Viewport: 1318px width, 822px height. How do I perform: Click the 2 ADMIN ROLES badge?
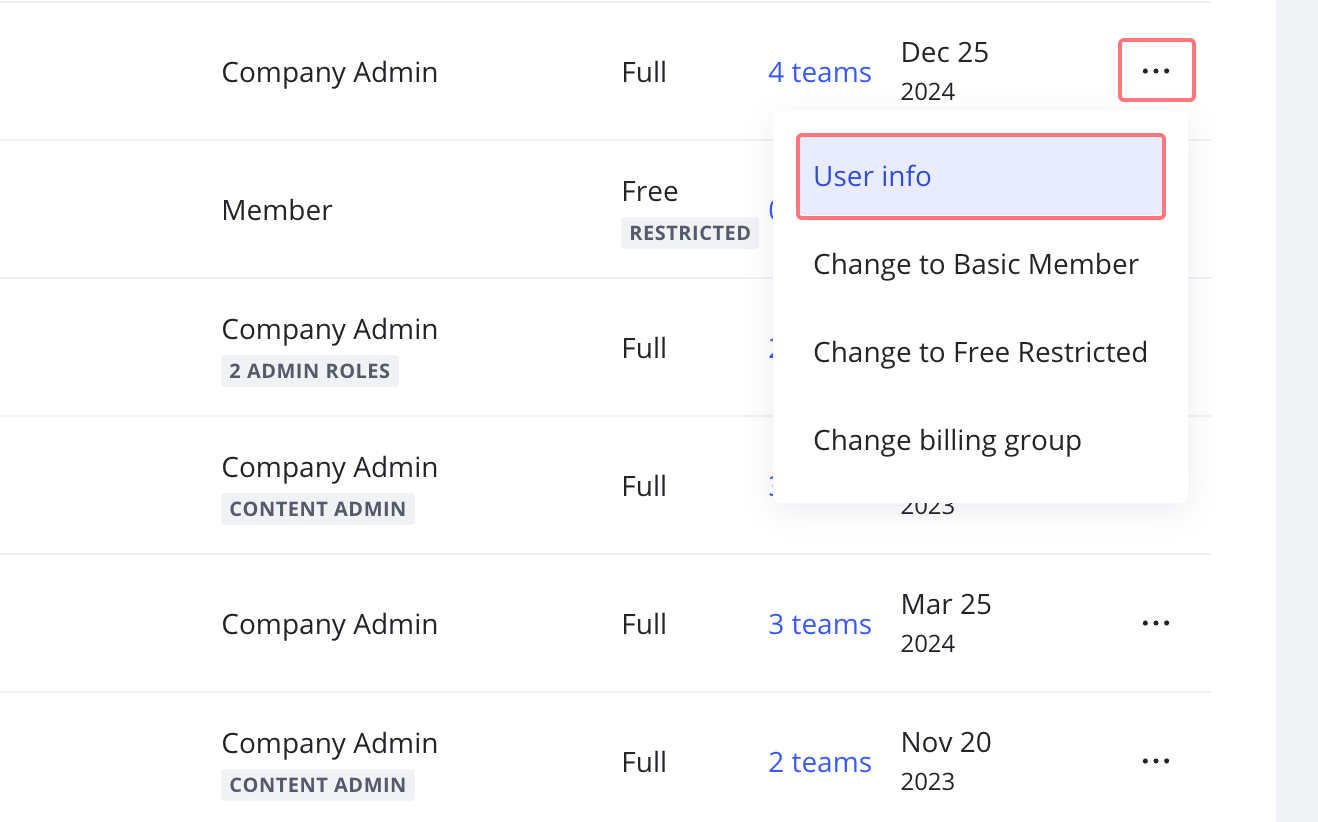click(309, 371)
